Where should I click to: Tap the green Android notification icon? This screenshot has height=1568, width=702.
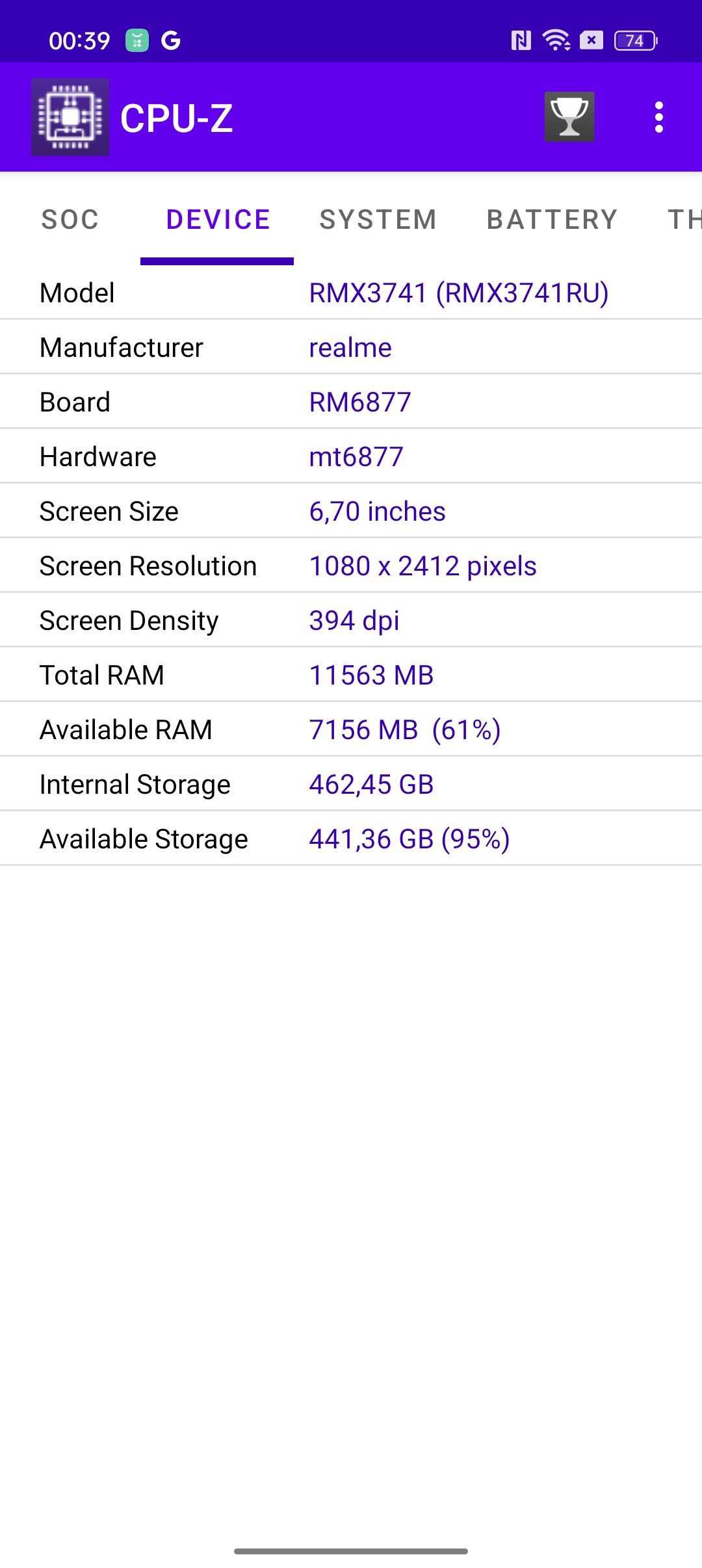point(137,40)
